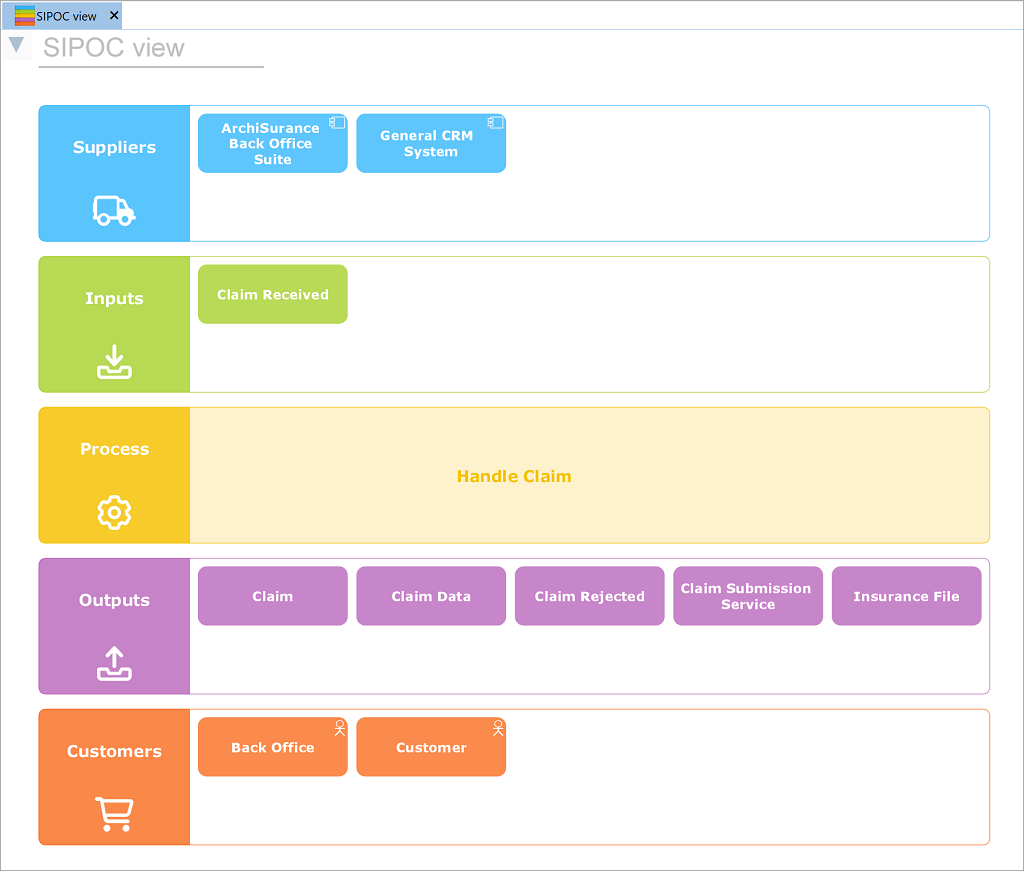Click the Customers shopping cart icon
This screenshot has width=1024, height=871.
click(114, 815)
